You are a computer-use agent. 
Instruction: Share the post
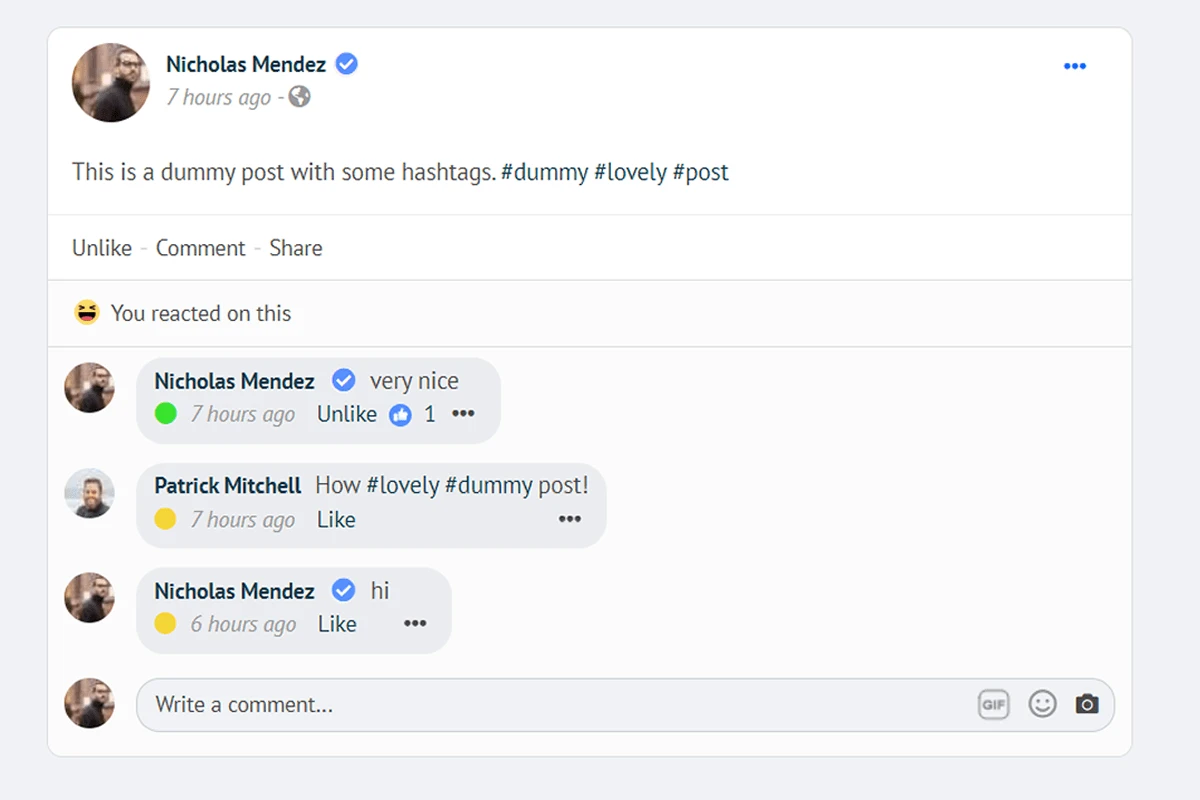[x=296, y=248]
